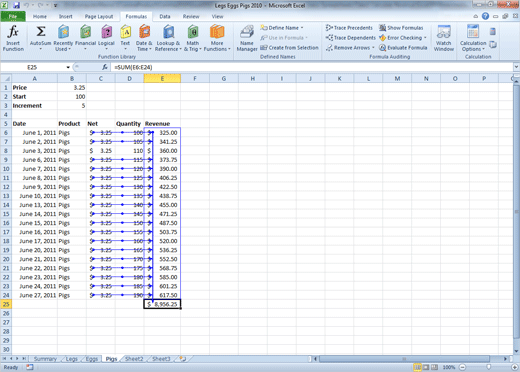This screenshot has height=372, width=520.
Task: Click the Save icon in Quick Access
Action: (16, 5)
